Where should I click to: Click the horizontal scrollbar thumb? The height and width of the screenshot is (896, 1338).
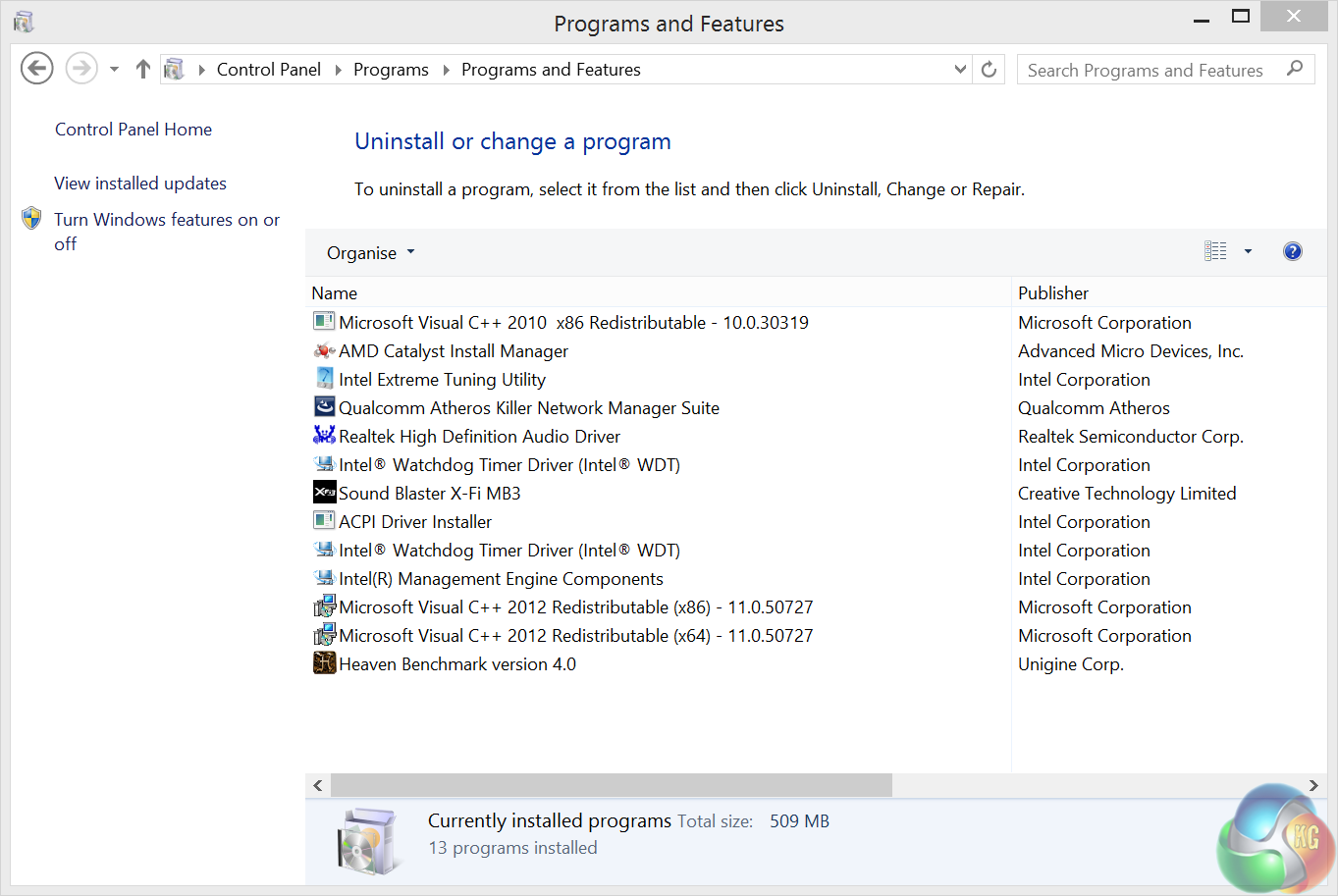point(612,785)
